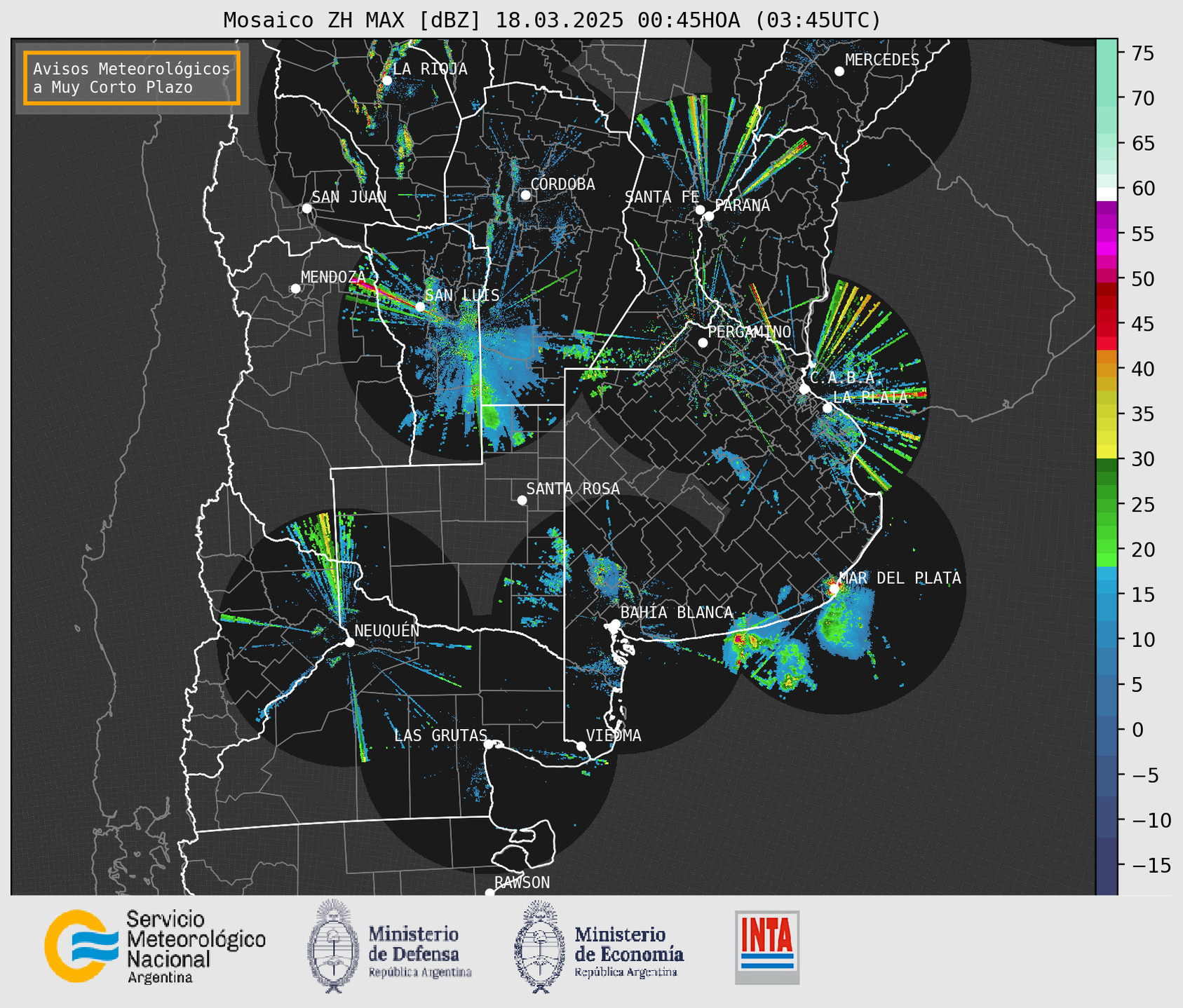This screenshot has height=1008, width=1183.
Task: Click the LAS GRUTAS label text
Action: (440, 735)
